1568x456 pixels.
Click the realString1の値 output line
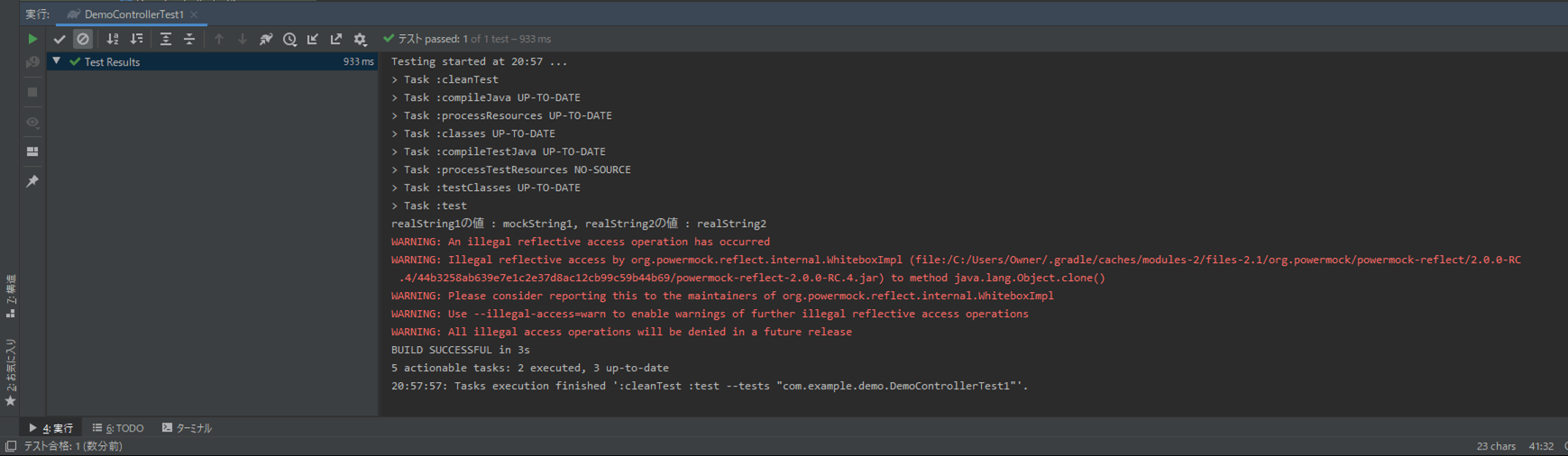click(x=578, y=223)
